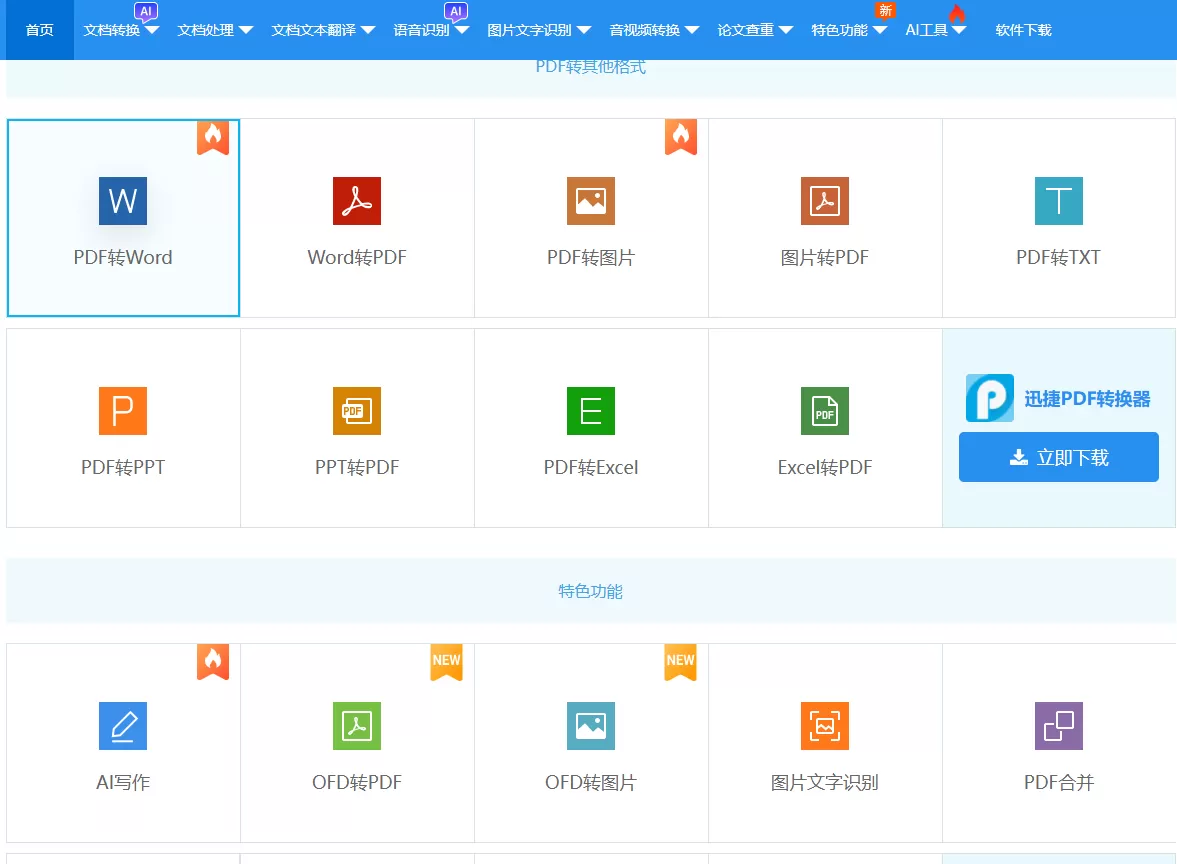Open the 软件下载 menu item
Screen dimensions: 1177x864
click(x=1022, y=30)
